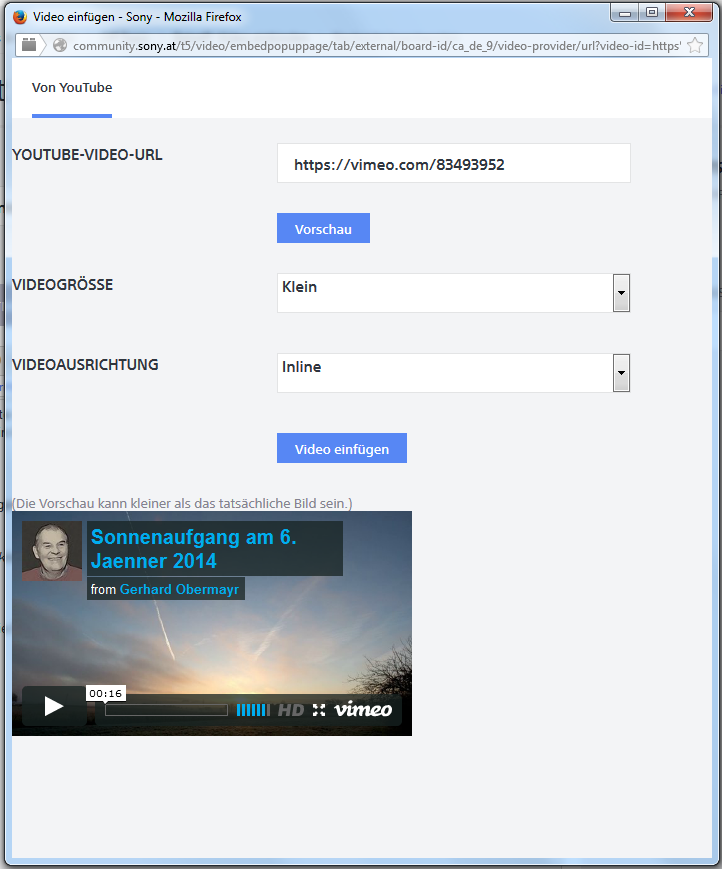The image size is (722, 869).
Task: Open the Videogrösse dropdown
Action: coord(621,293)
